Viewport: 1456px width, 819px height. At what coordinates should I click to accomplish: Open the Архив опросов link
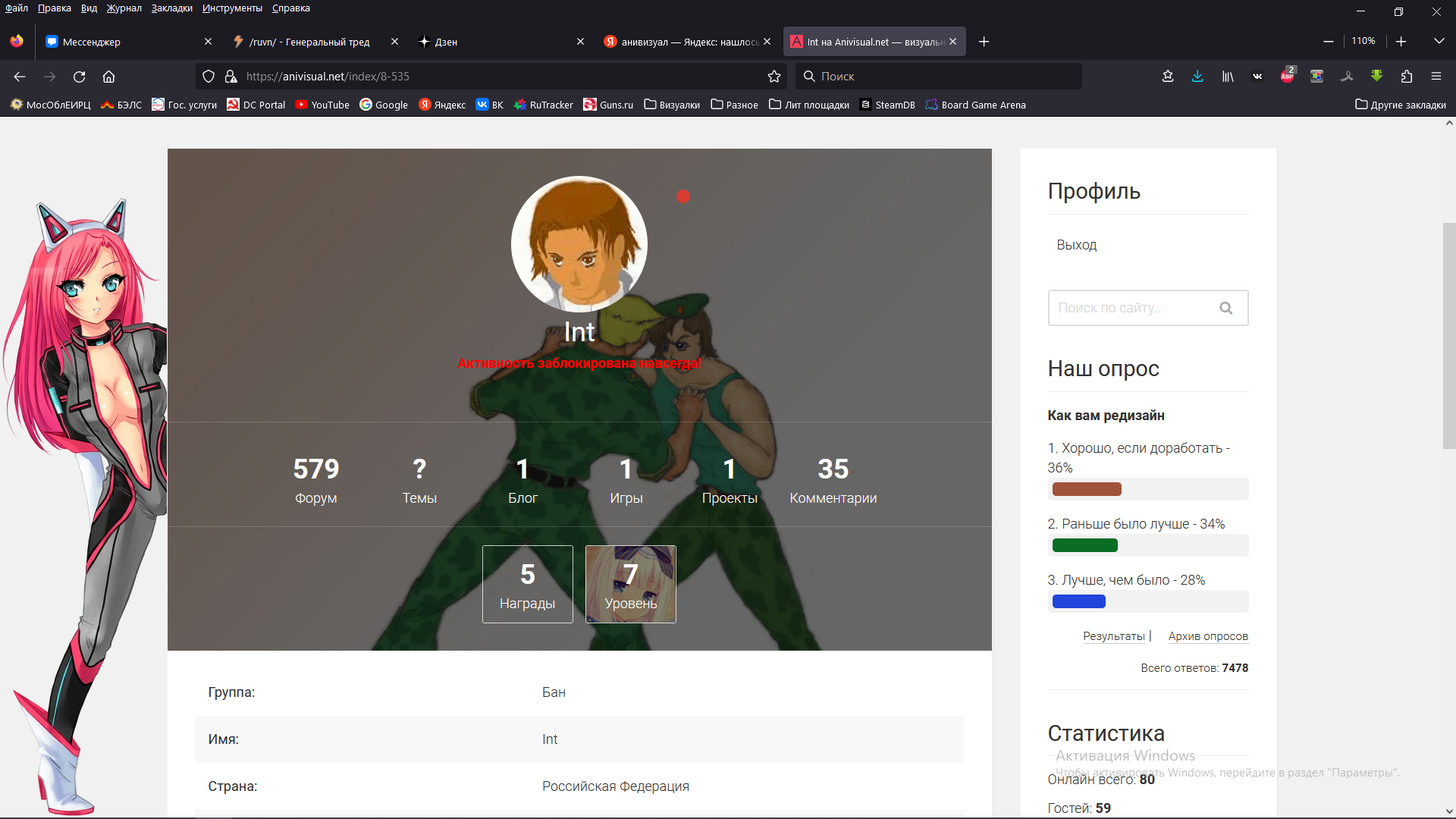click(x=1207, y=636)
